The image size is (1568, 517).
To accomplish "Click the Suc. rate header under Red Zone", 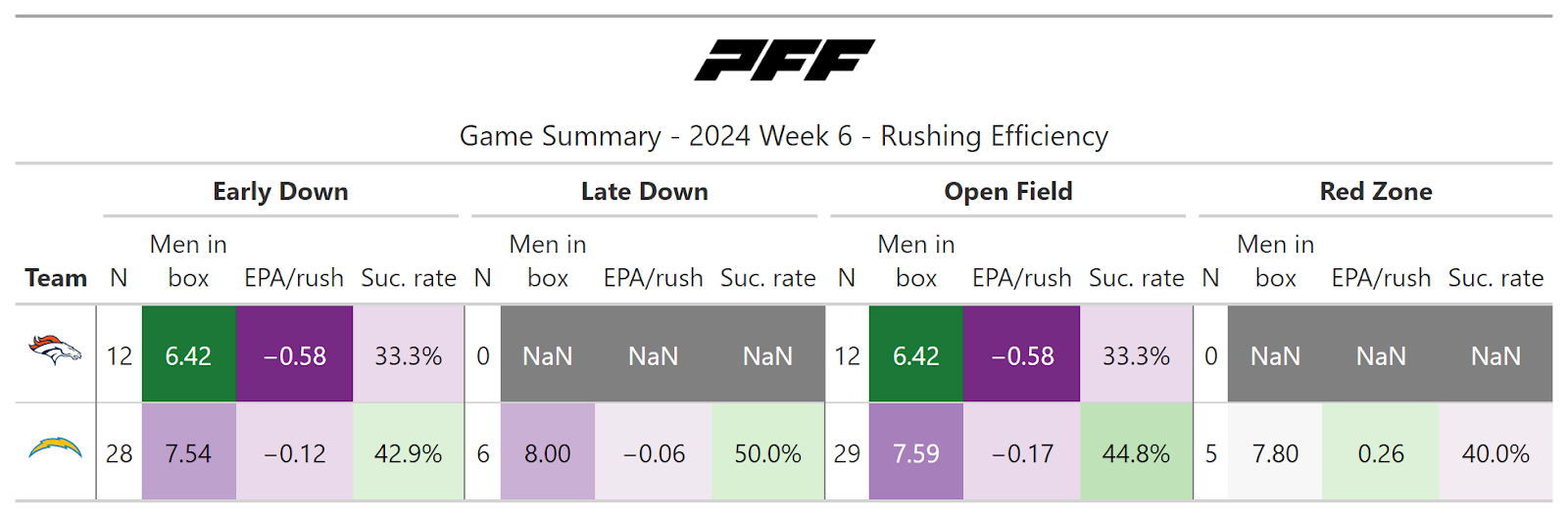I will 1495,278.
